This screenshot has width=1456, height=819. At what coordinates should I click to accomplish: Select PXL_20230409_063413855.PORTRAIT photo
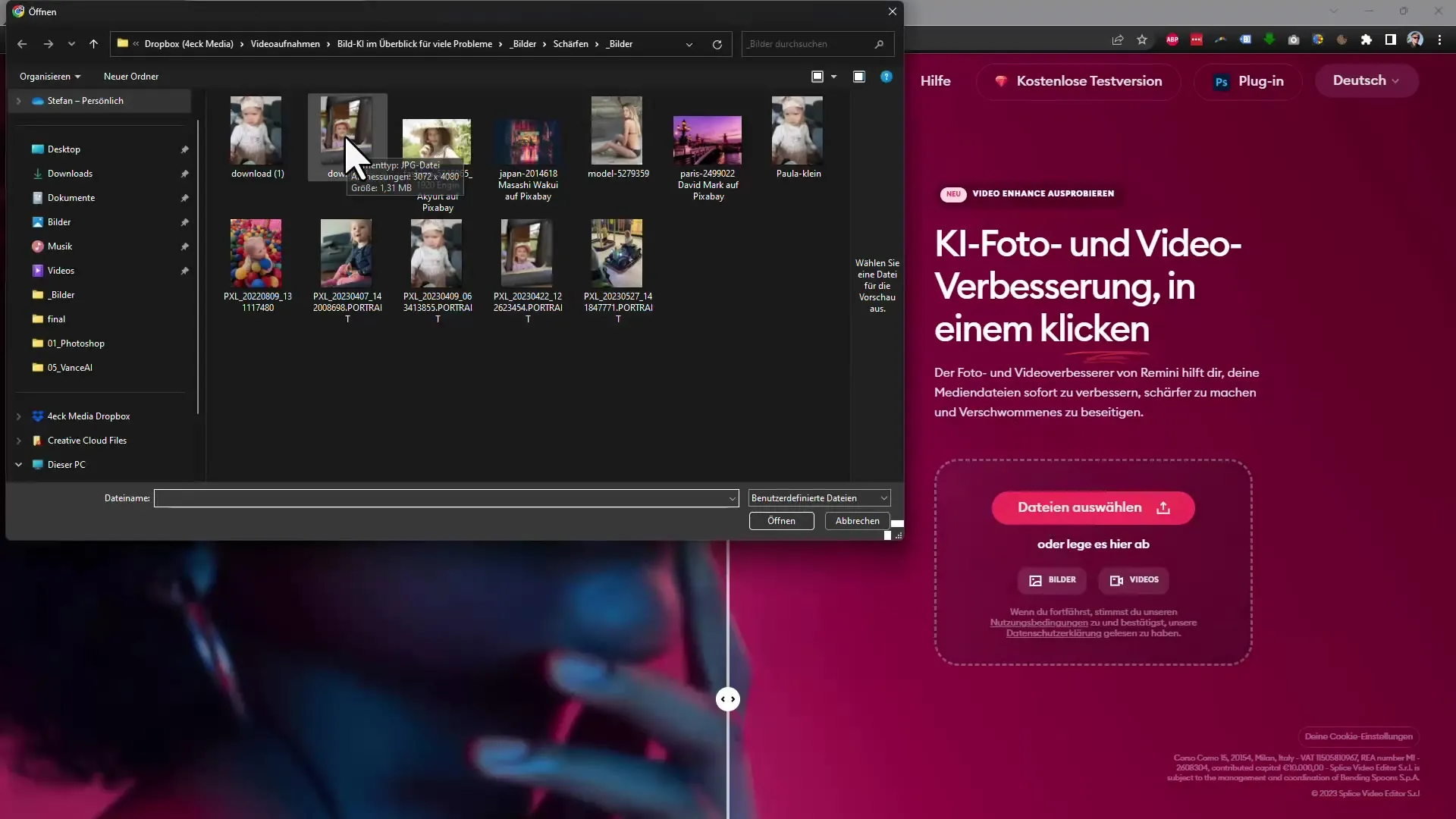tap(438, 271)
